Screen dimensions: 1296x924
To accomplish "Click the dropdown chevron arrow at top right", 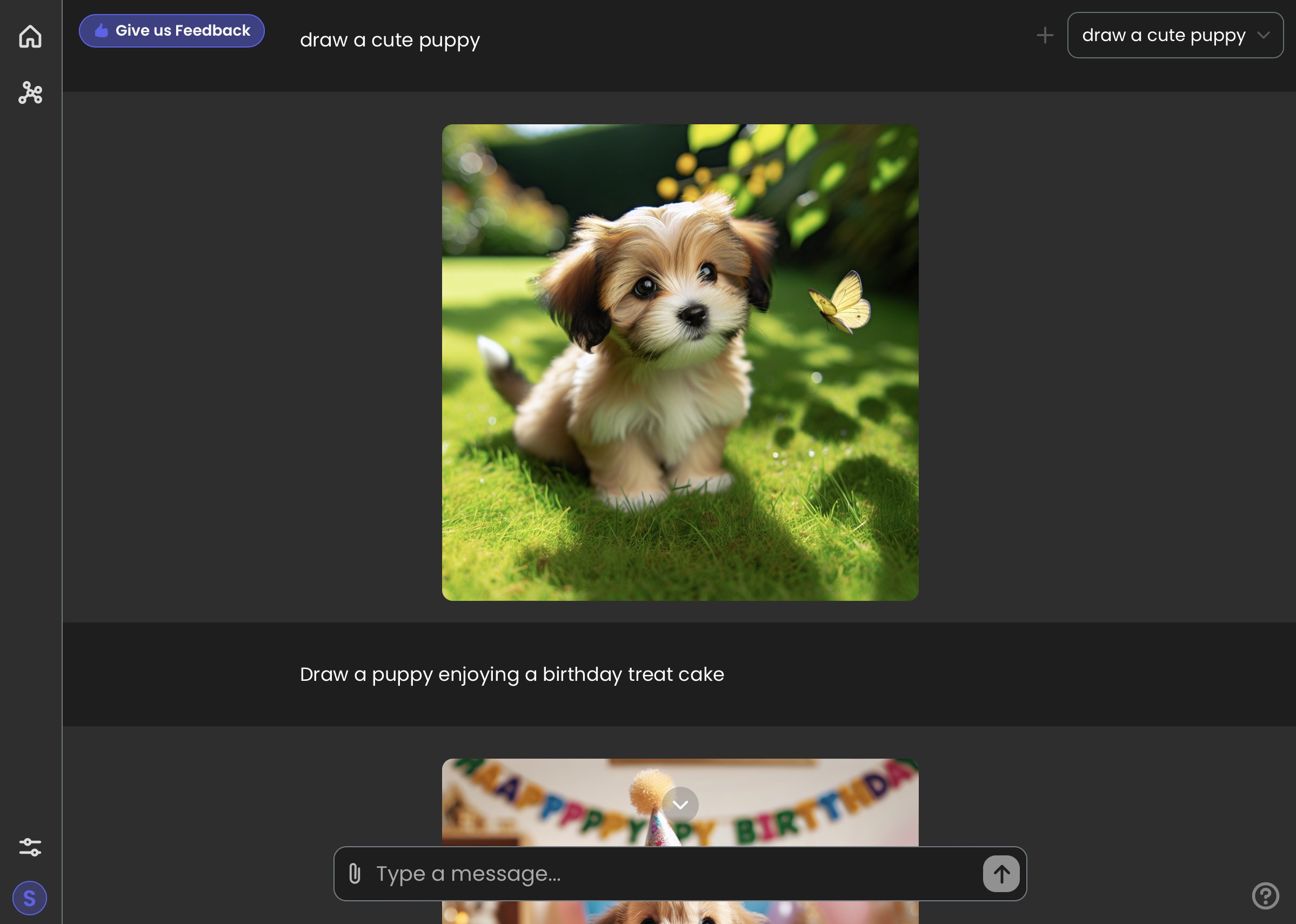I will [1263, 35].
